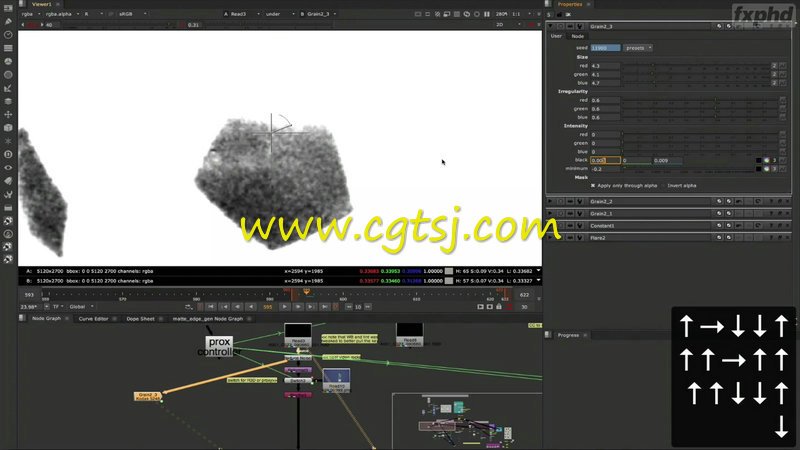Open the Draw nodes toolbar icon
Image resolution: width=800 pixels, height=450 pixels.
8,21
